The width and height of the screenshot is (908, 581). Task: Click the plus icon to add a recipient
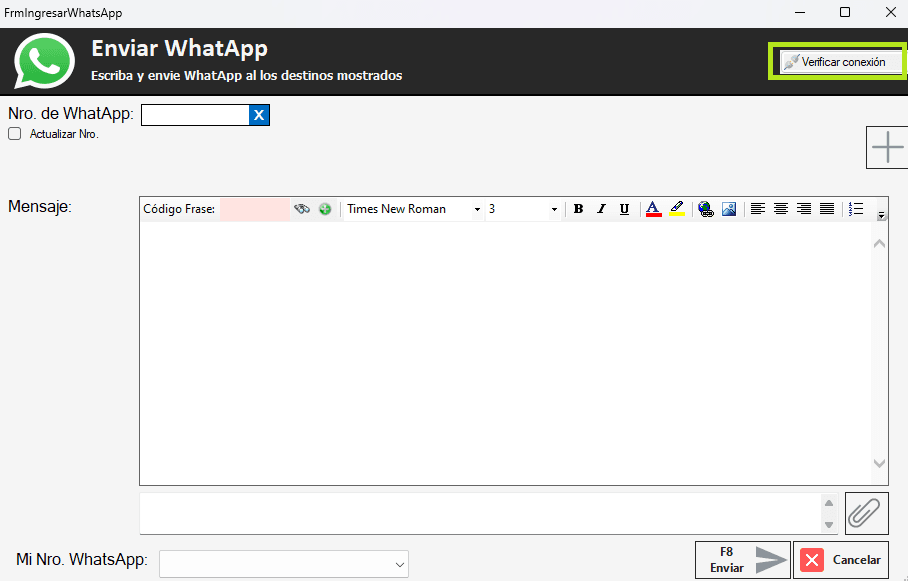[x=886, y=148]
